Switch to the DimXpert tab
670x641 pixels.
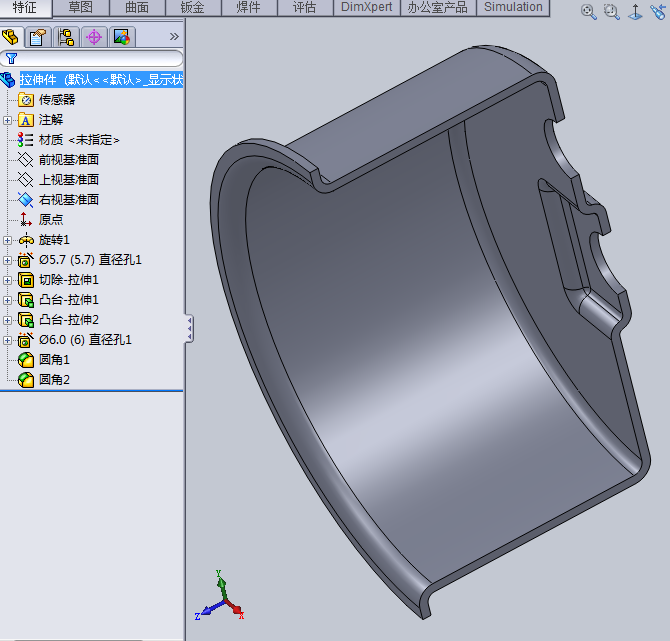pos(367,8)
